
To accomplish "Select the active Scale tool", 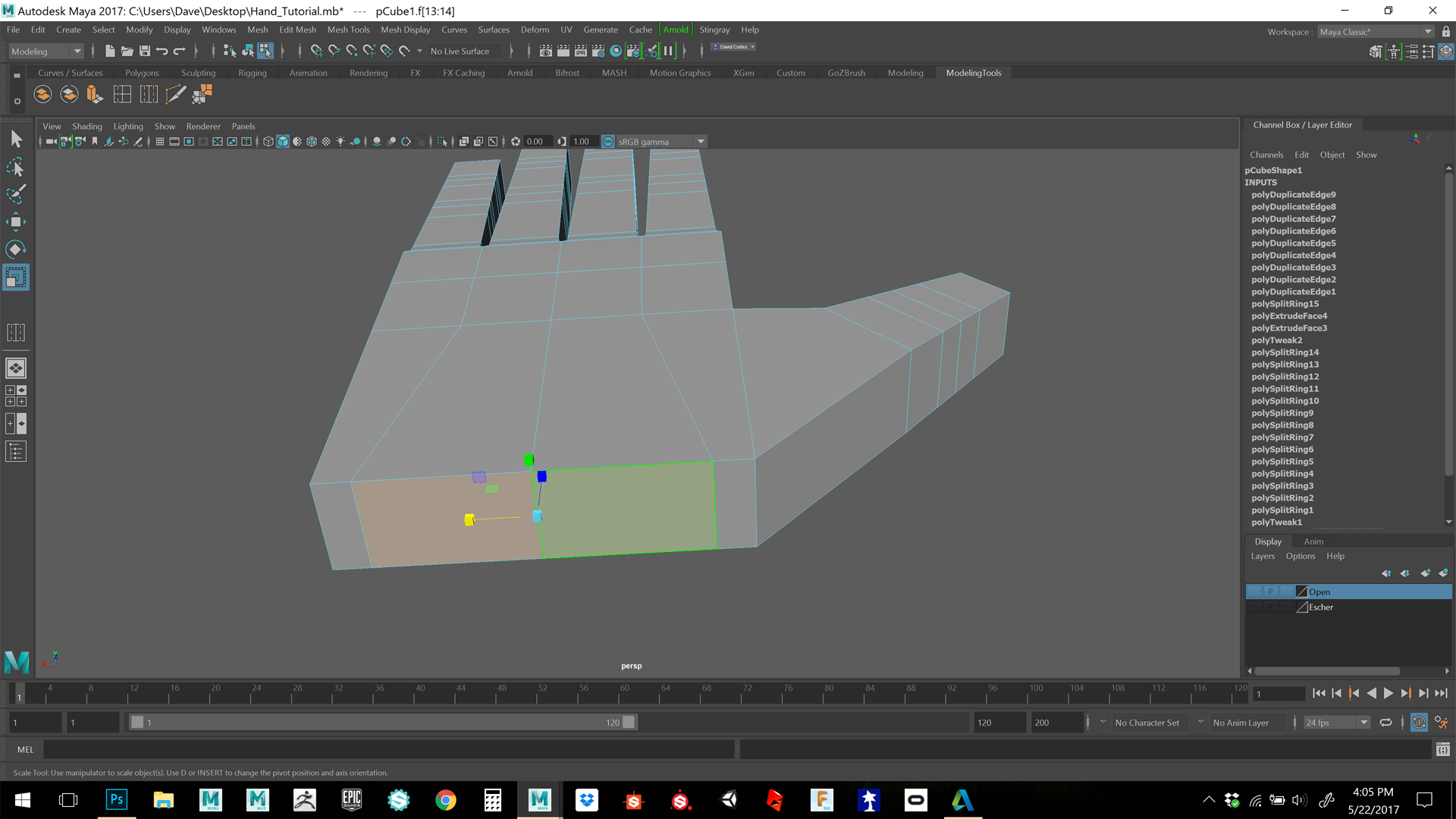I will (16, 278).
